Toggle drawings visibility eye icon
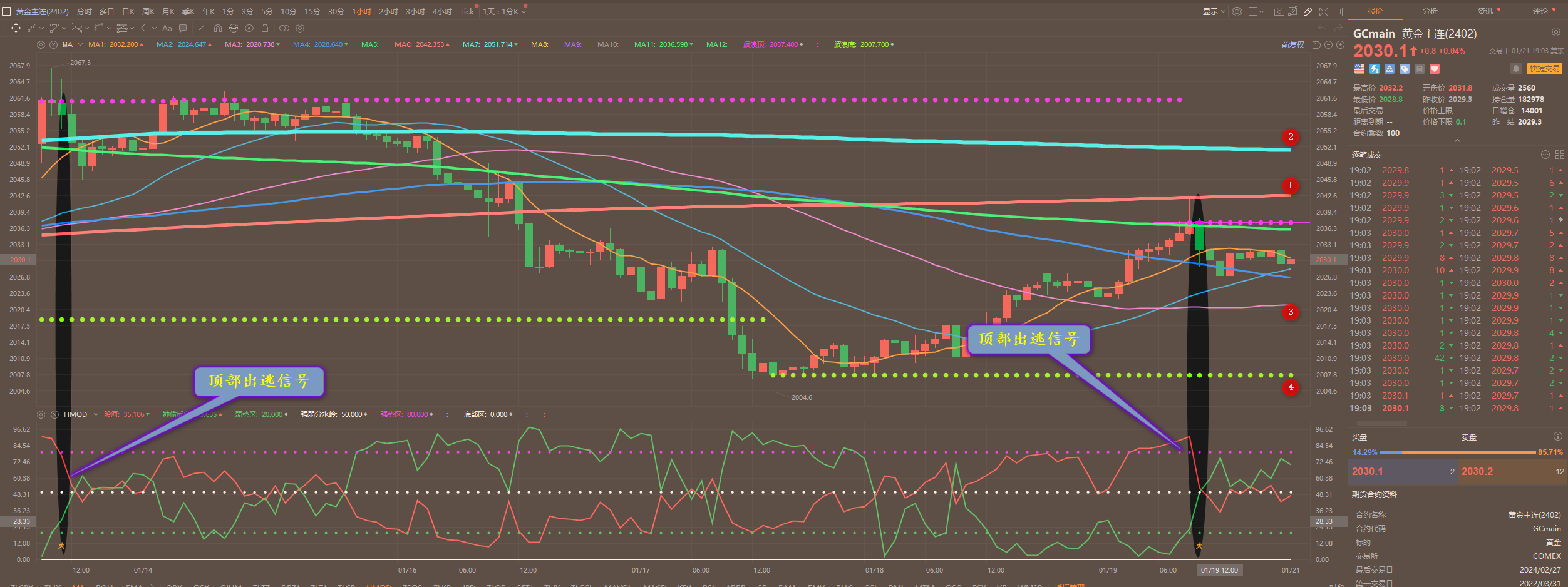Viewport: 1568px width, 587px height. [249, 28]
